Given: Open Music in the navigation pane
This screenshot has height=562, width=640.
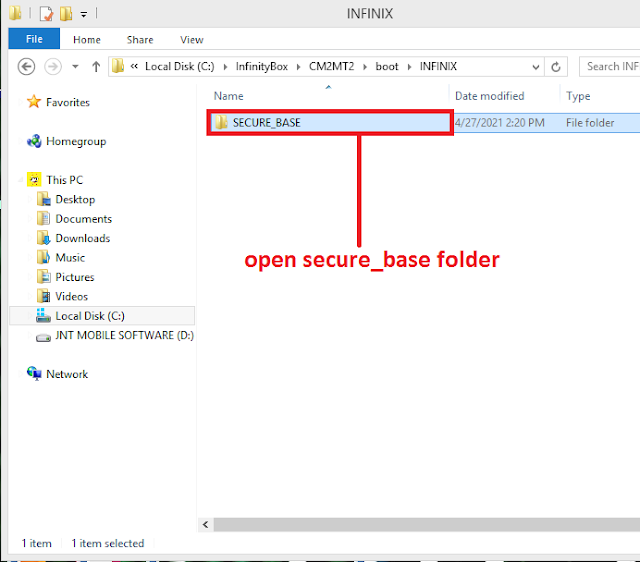Looking at the screenshot, I should point(70,258).
